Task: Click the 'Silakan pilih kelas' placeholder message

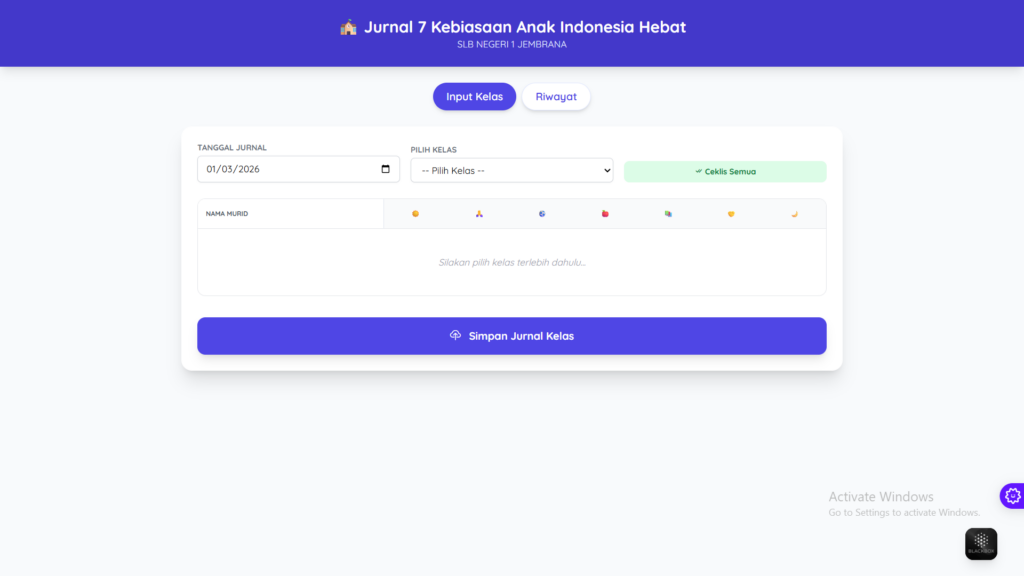Action: click(x=511, y=263)
